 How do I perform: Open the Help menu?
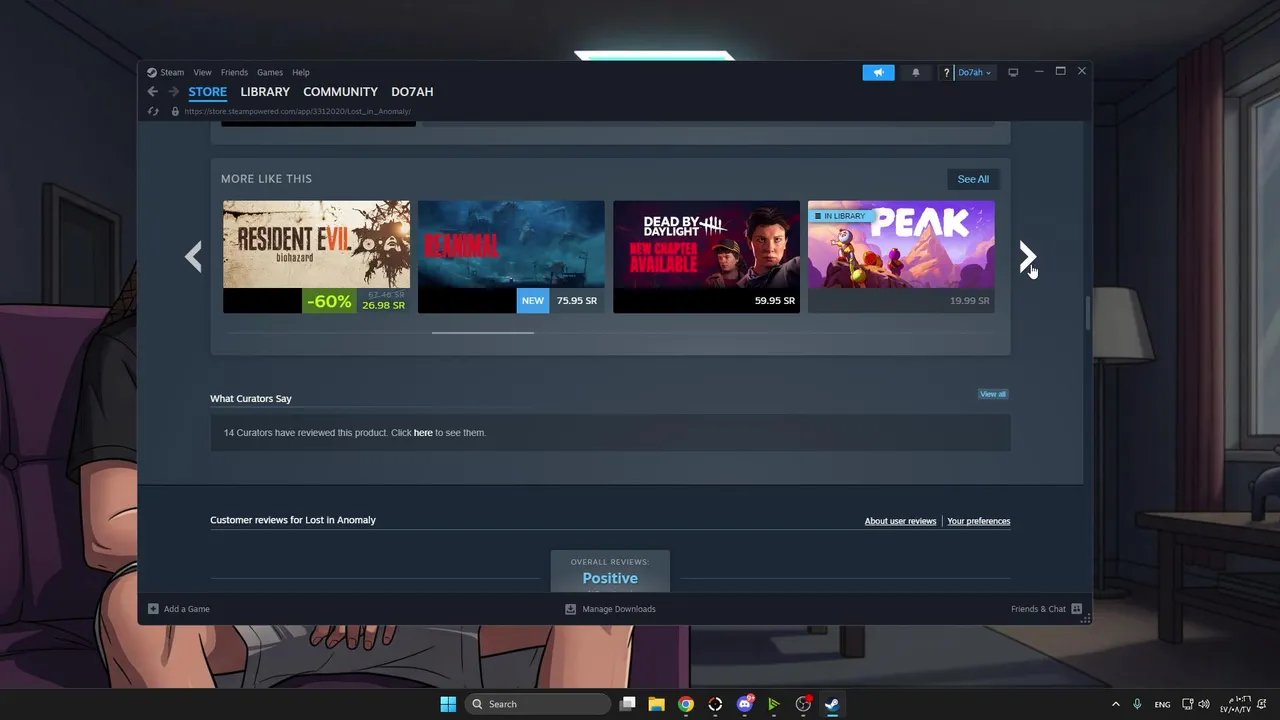click(x=301, y=72)
